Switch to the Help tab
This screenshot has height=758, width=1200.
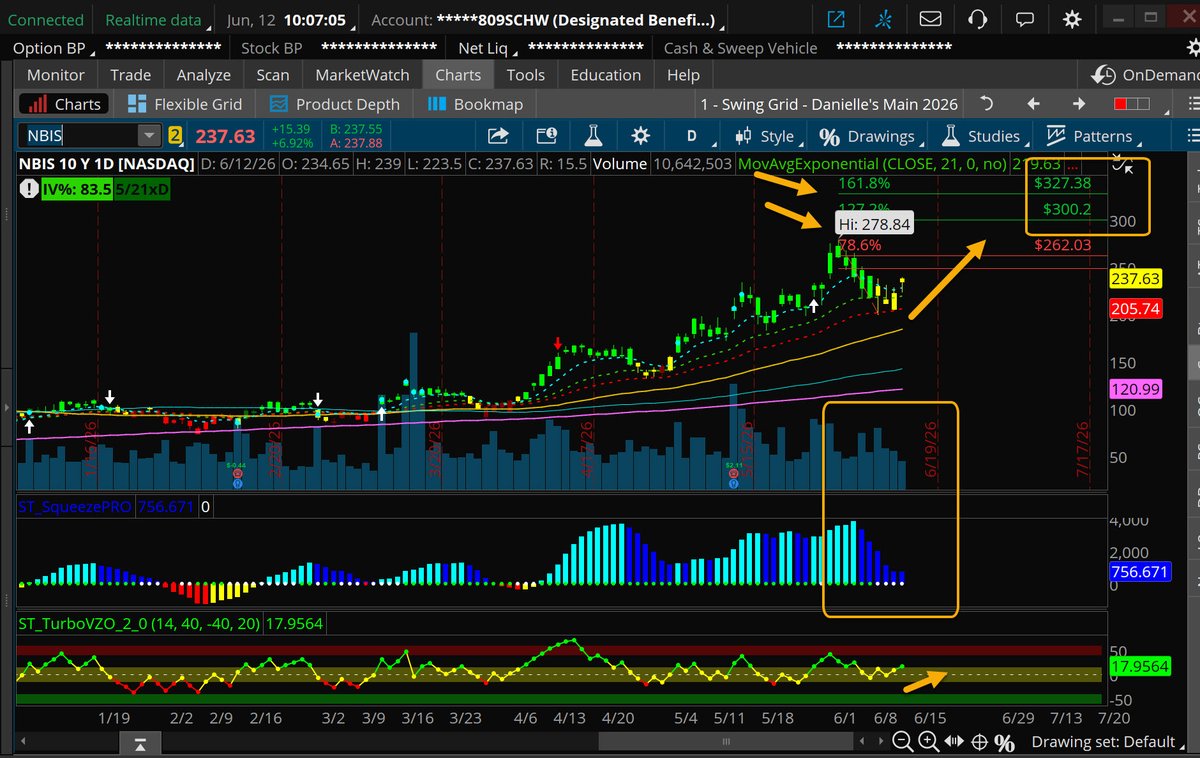[x=683, y=75]
